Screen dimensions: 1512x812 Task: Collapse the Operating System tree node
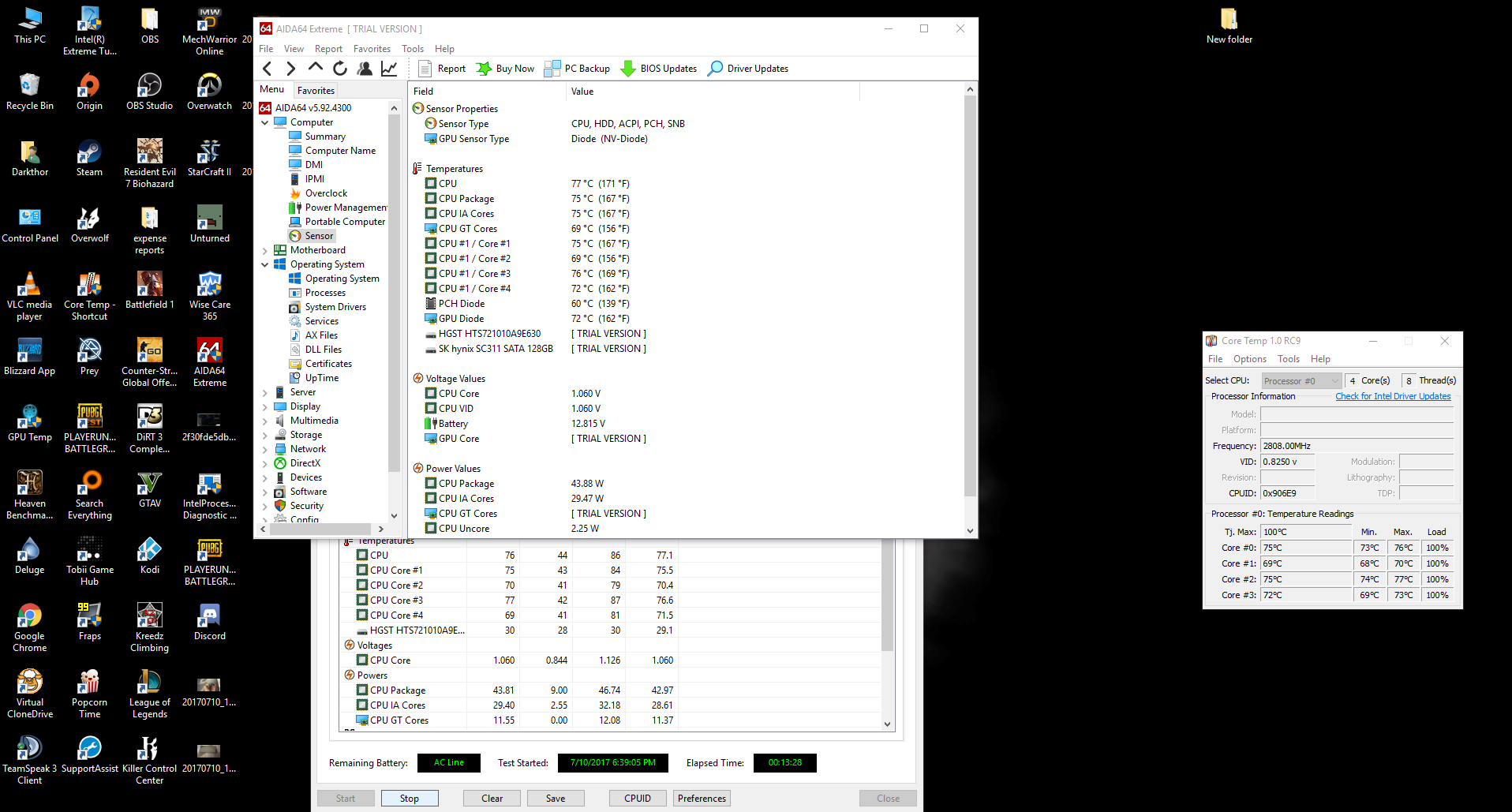tap(265, 264)
